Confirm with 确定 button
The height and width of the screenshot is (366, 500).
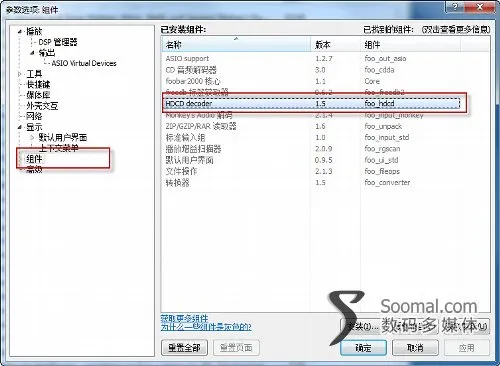(x=363, y=348)
